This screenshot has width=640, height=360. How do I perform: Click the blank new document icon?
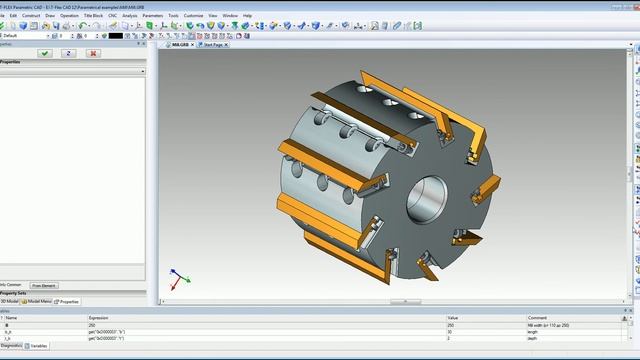[x=13, y=26]
